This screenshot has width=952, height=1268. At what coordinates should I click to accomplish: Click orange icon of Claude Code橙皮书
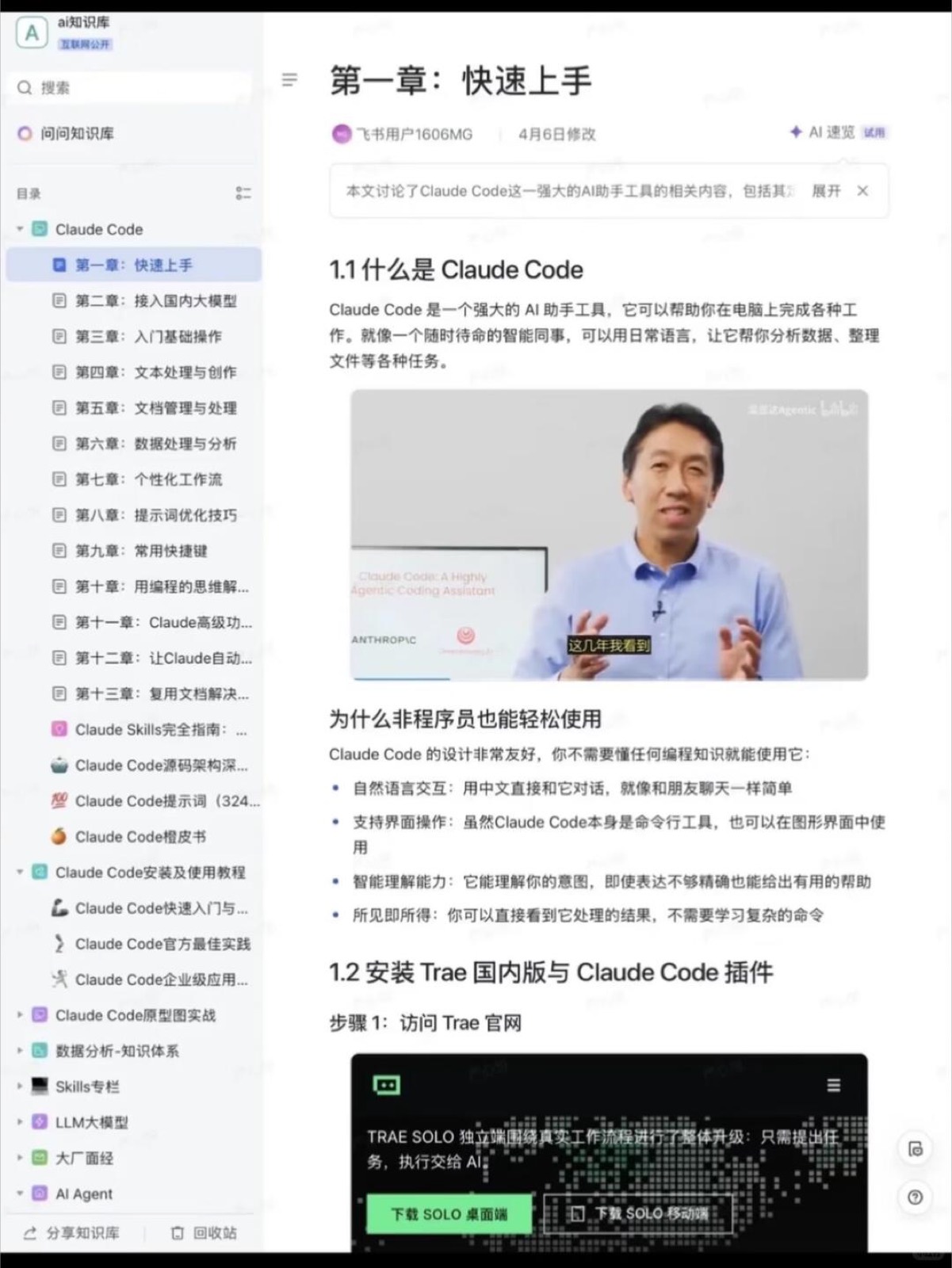click(59, 836)
